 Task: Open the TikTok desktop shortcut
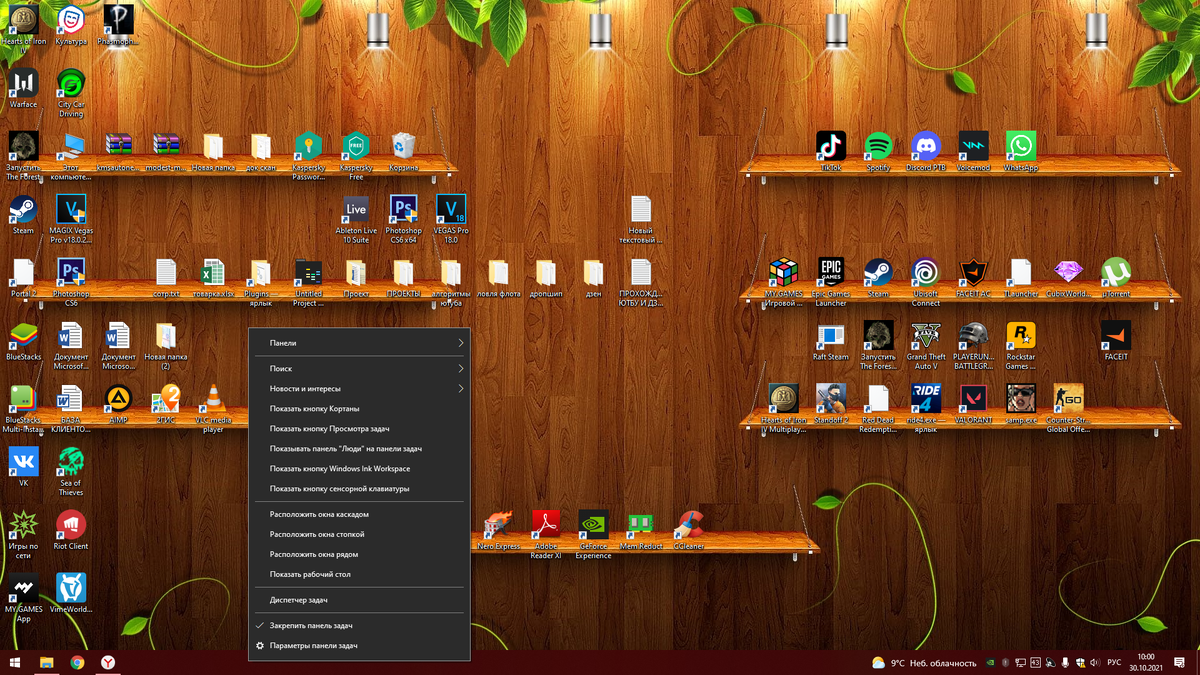pos(831,152)
